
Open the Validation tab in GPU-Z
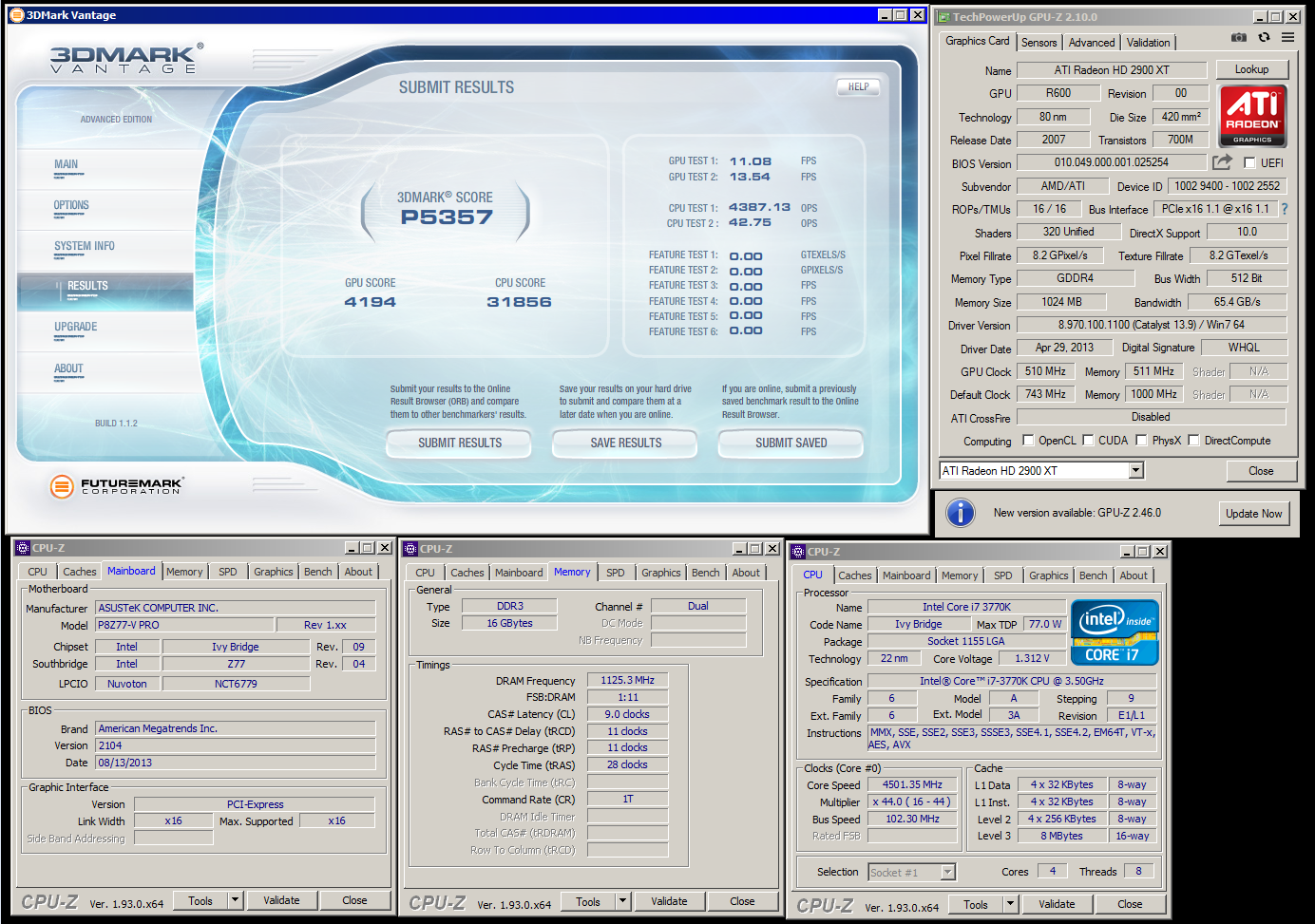tap(1148, 43)
